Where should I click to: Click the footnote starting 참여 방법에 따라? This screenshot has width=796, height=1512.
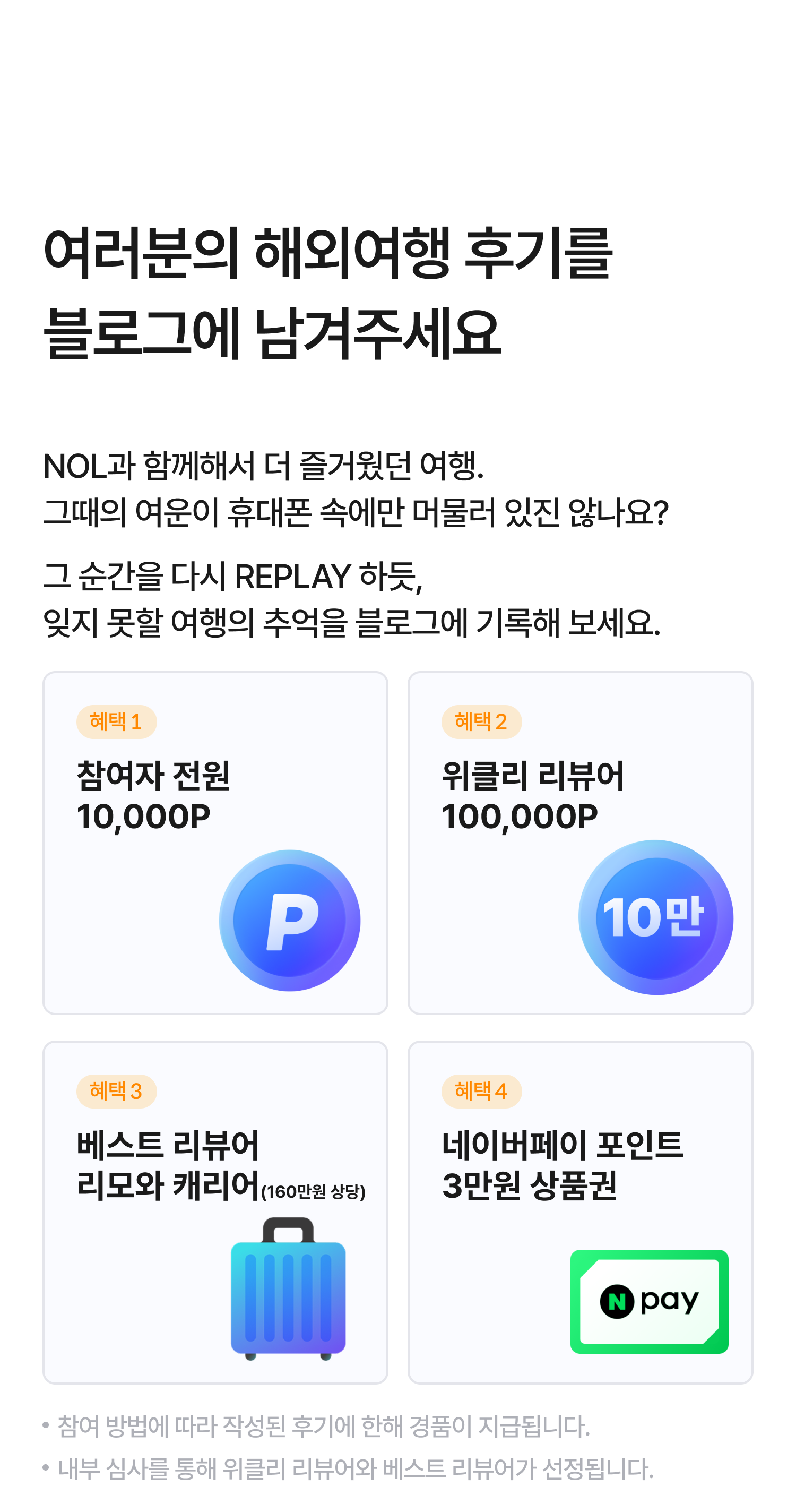323,1427
